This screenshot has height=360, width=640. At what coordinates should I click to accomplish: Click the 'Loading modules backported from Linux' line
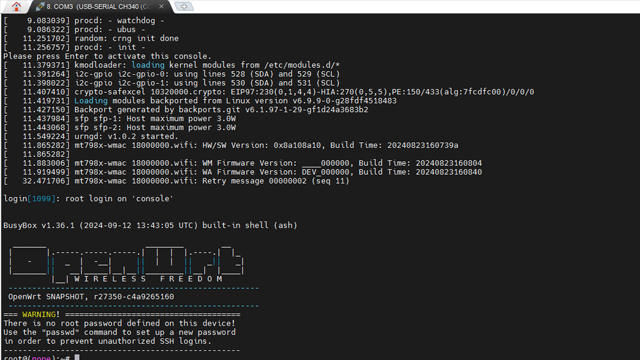point(200,100)
